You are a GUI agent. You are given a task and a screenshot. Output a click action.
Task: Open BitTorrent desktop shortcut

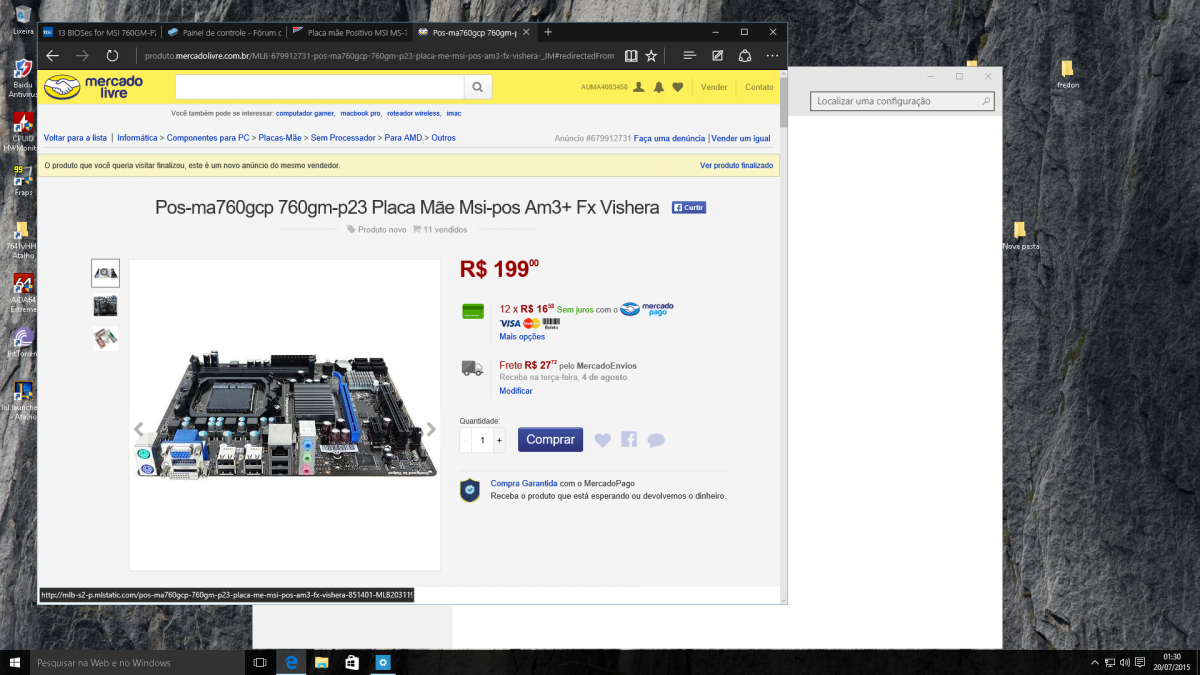click(22, 342)
